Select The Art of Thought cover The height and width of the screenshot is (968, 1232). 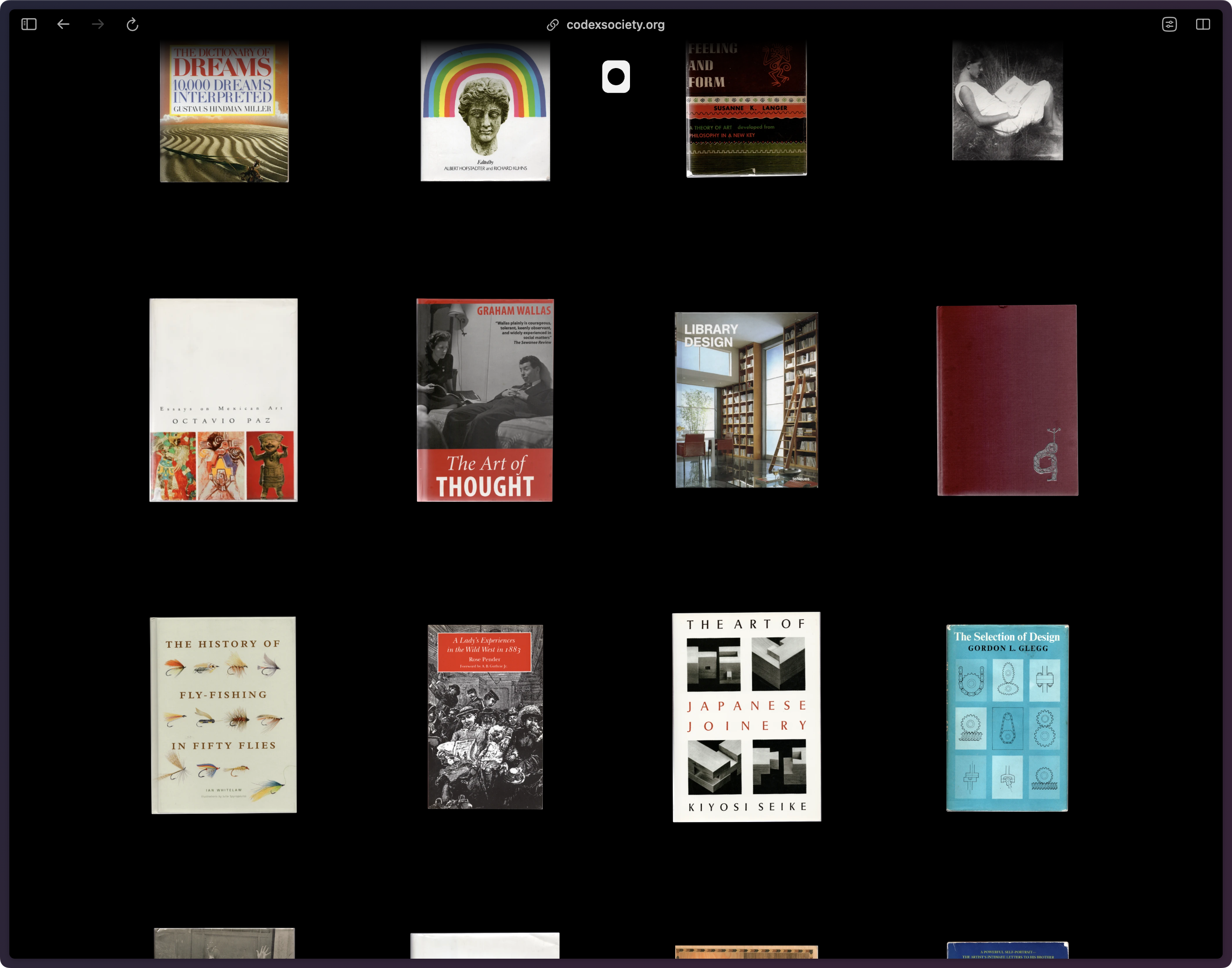tap(484, 400)
